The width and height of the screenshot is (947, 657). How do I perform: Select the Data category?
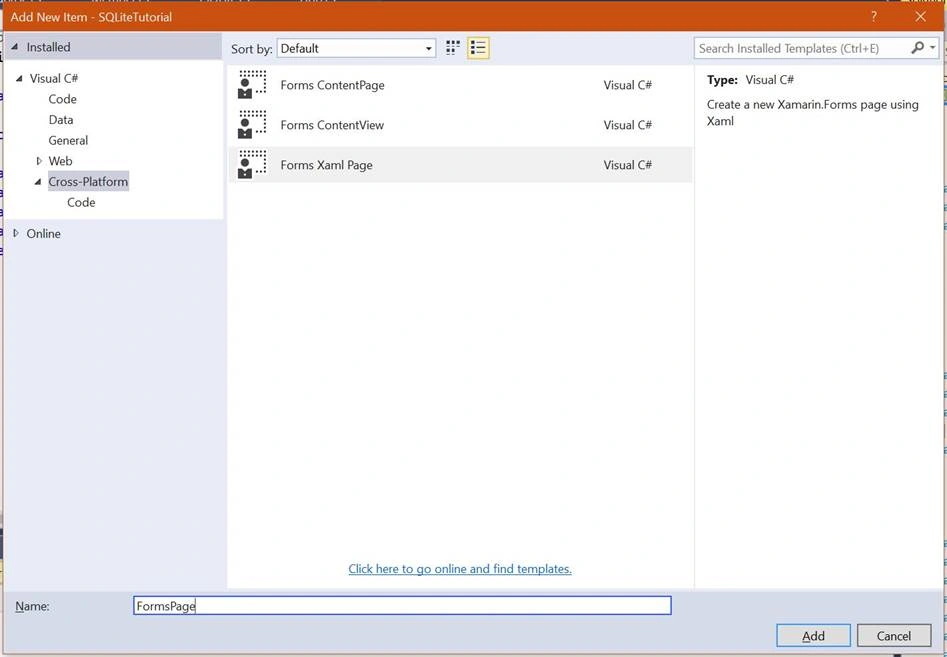[61, 120]
